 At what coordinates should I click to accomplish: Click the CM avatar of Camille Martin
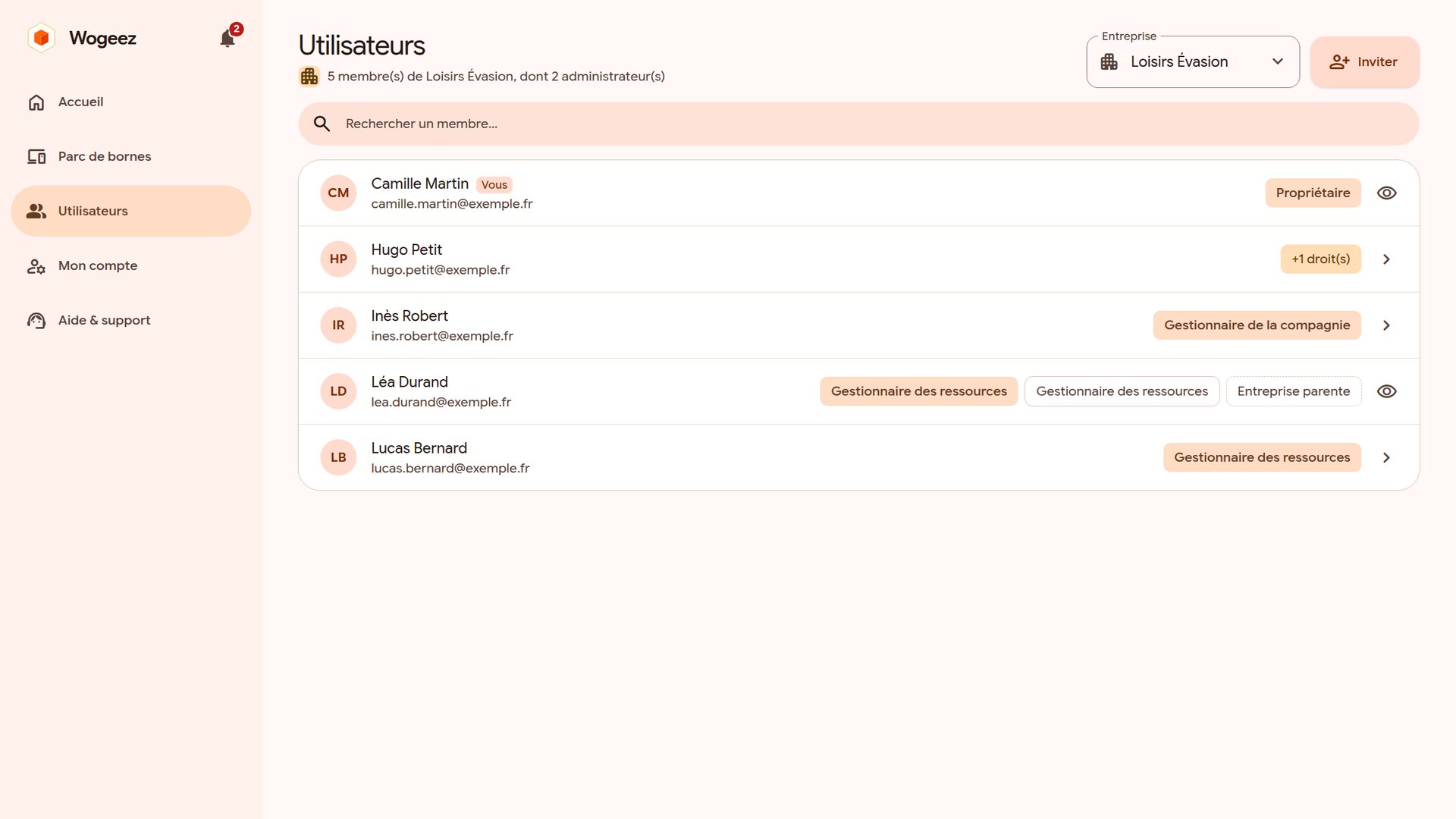(338, 193)
